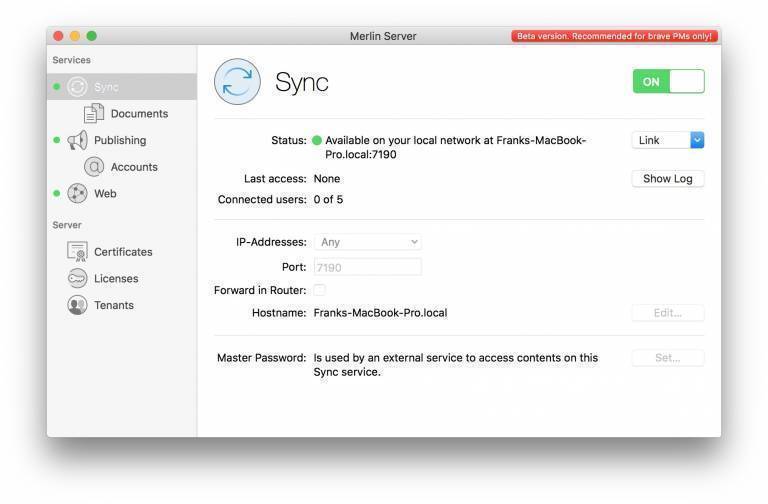768x504 pixels.
Task: Click hostname text Franks-MacBook-Pro.local
Action: click(380, 312)
